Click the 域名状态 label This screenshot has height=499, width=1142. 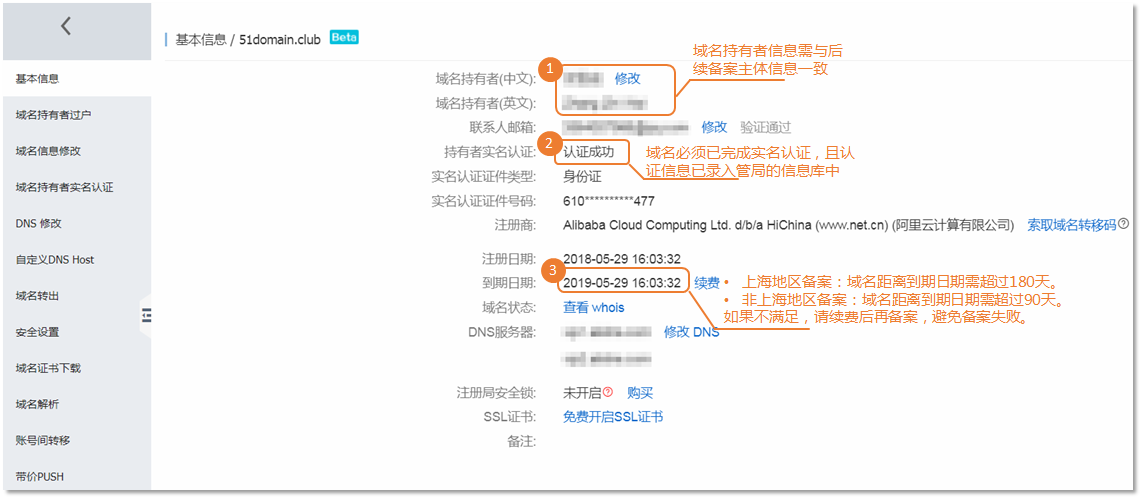[x=511, y=307]
